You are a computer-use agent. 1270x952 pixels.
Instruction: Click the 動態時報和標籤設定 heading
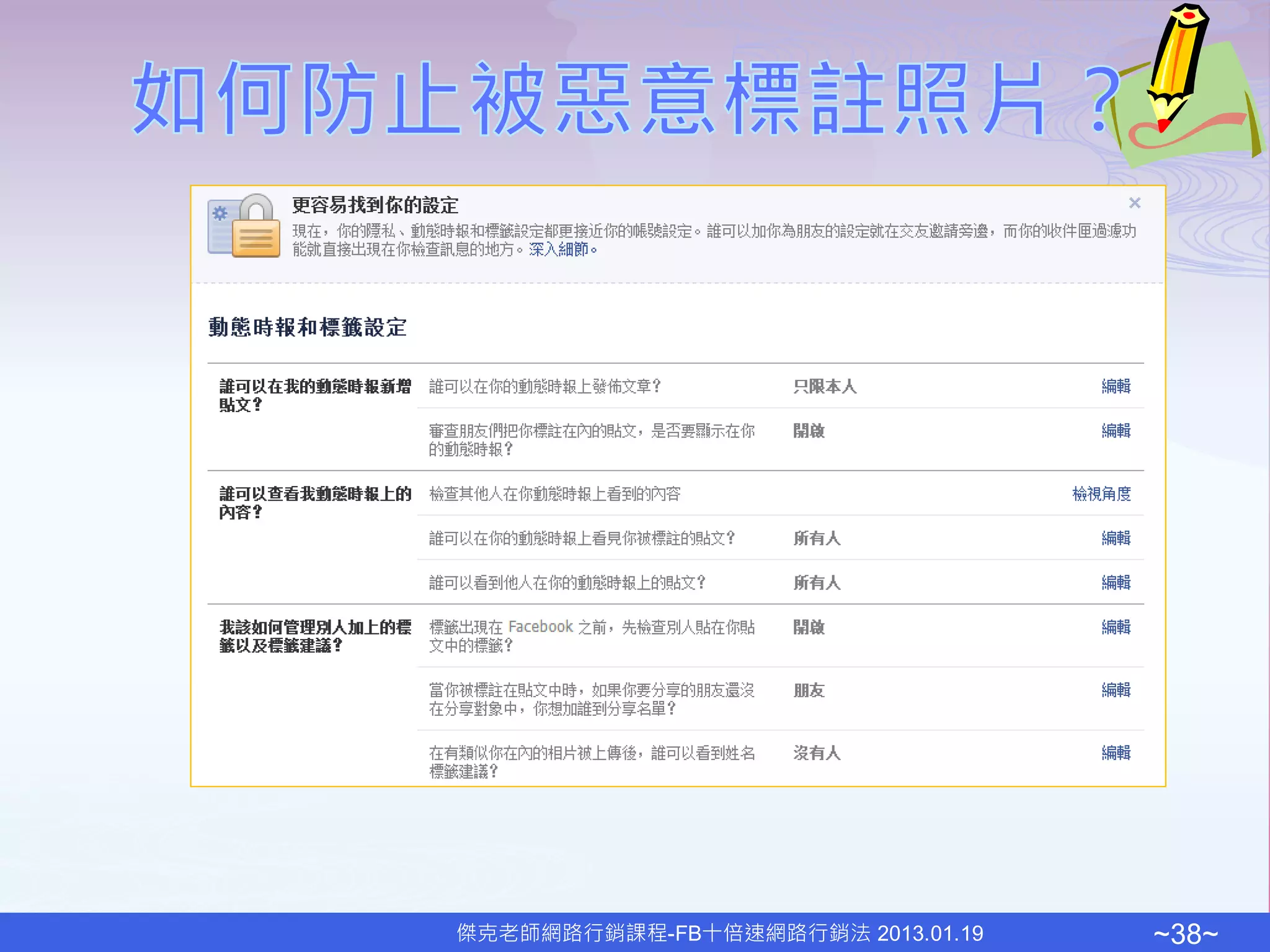click(308, 327)
